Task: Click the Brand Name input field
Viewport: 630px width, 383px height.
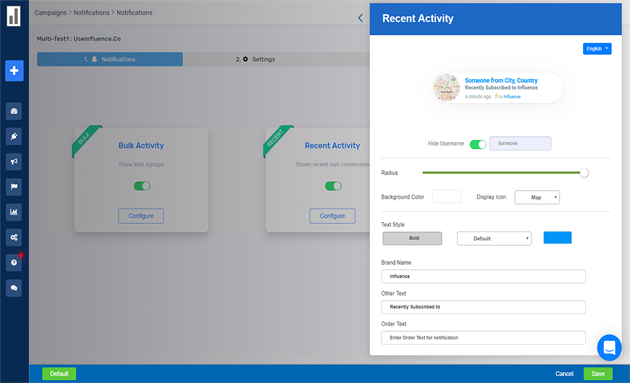Action: click(x=483, y=276)
